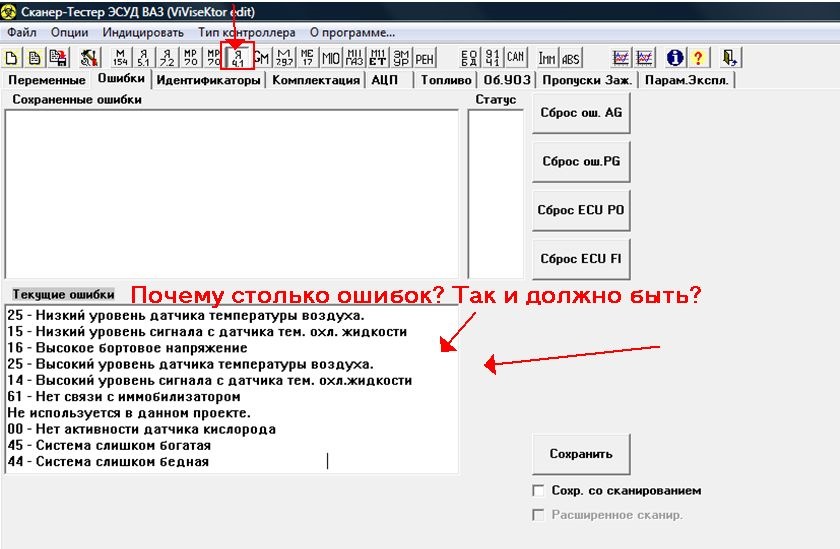Click the exit door icon
The height and width of the screenshot is (549, 840).
pyautogui.click(x=729, y=57)
